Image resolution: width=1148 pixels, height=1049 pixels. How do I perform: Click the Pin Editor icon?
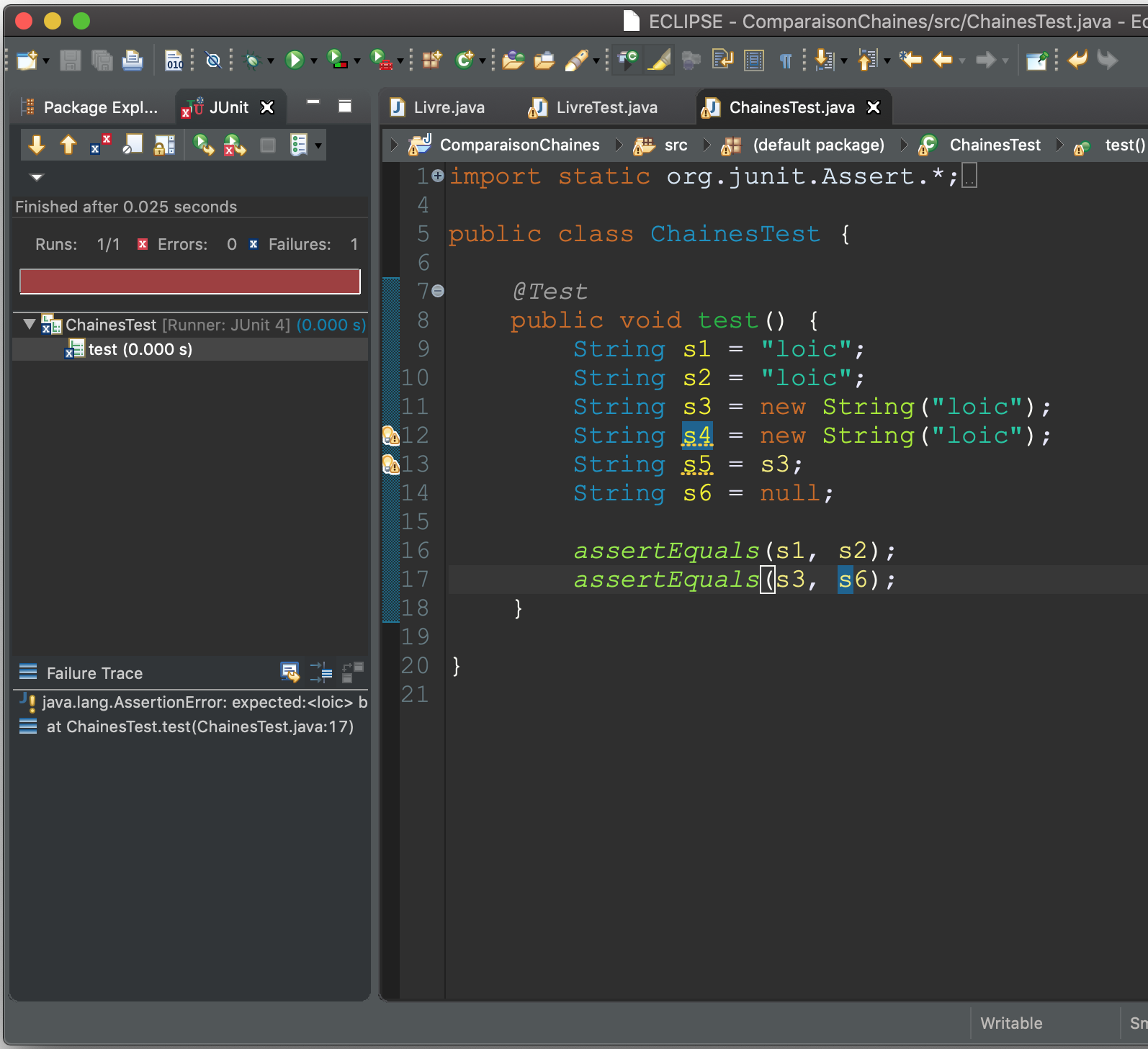point(1037,60)
